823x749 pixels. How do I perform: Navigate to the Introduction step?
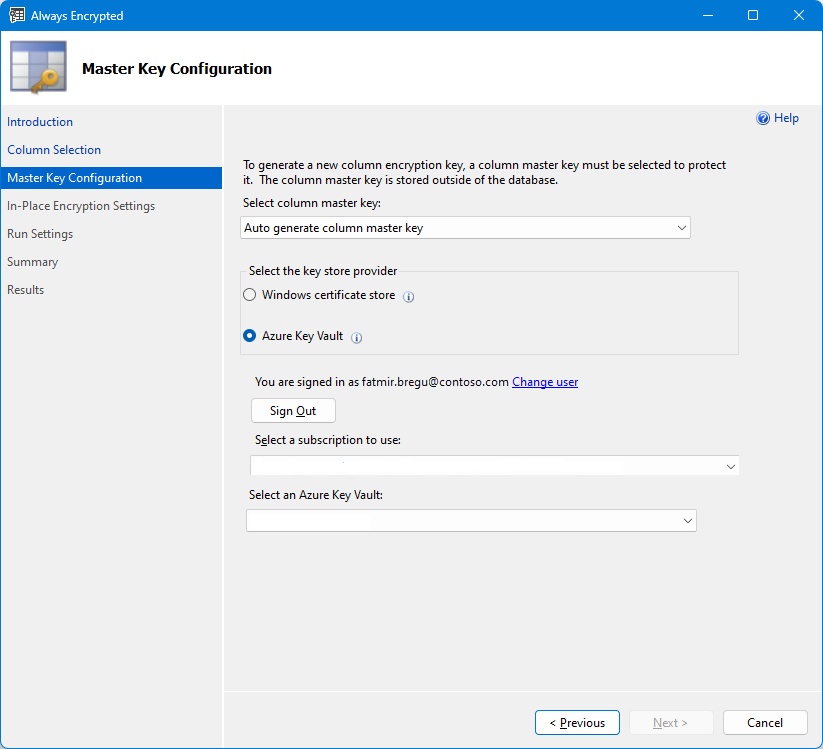pyautogui.click(x=40, y=121)
